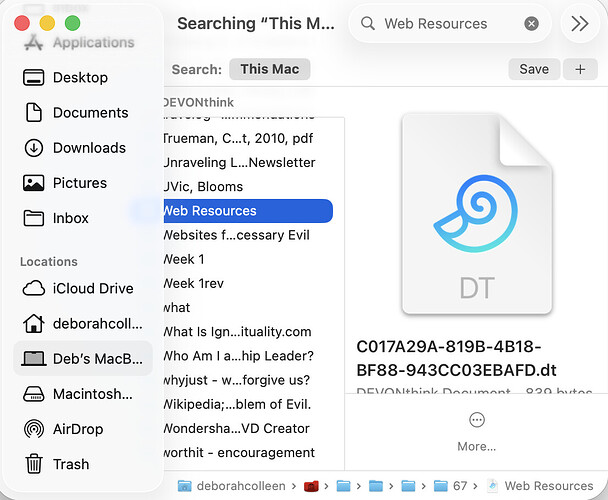Show more toolbar items via double chevron
The height and width of the screenshot is (500, 608).
(580, 24)
